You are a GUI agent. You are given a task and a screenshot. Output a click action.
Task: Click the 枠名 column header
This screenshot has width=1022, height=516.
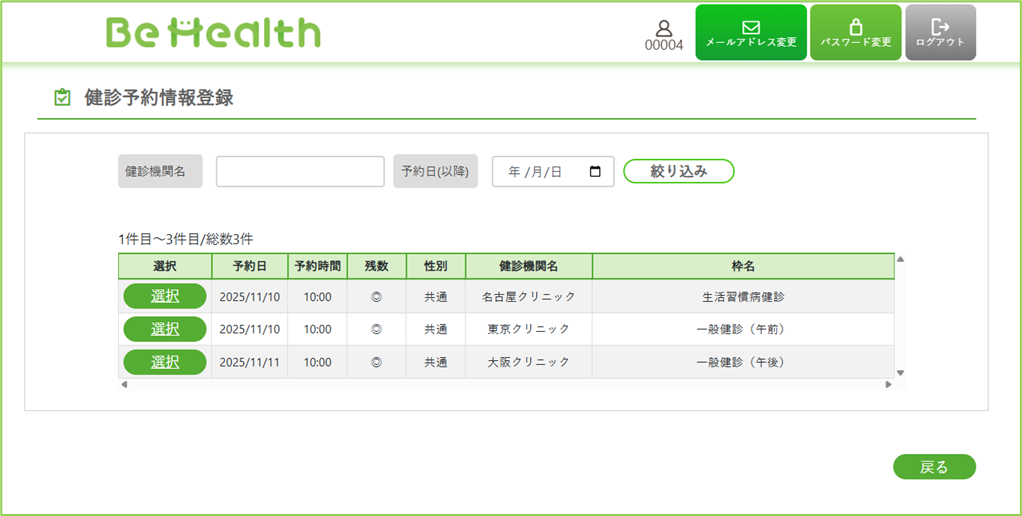click(743, 266)
